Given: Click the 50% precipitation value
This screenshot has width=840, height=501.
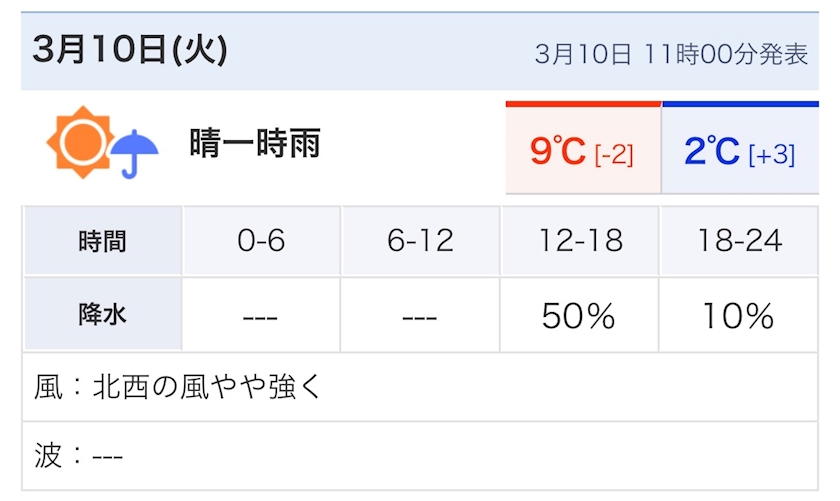Looking at the screenshot, I should pos(578,316).
